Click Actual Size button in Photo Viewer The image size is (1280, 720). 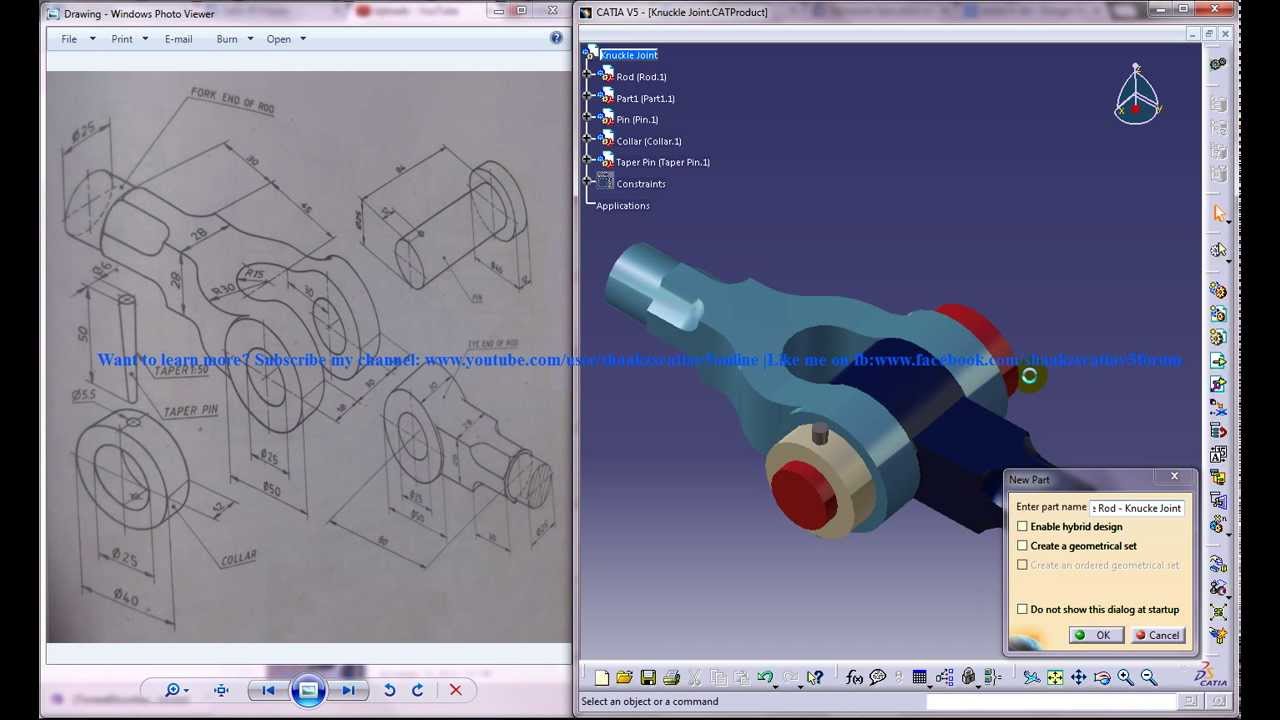(x=221, y=690)
